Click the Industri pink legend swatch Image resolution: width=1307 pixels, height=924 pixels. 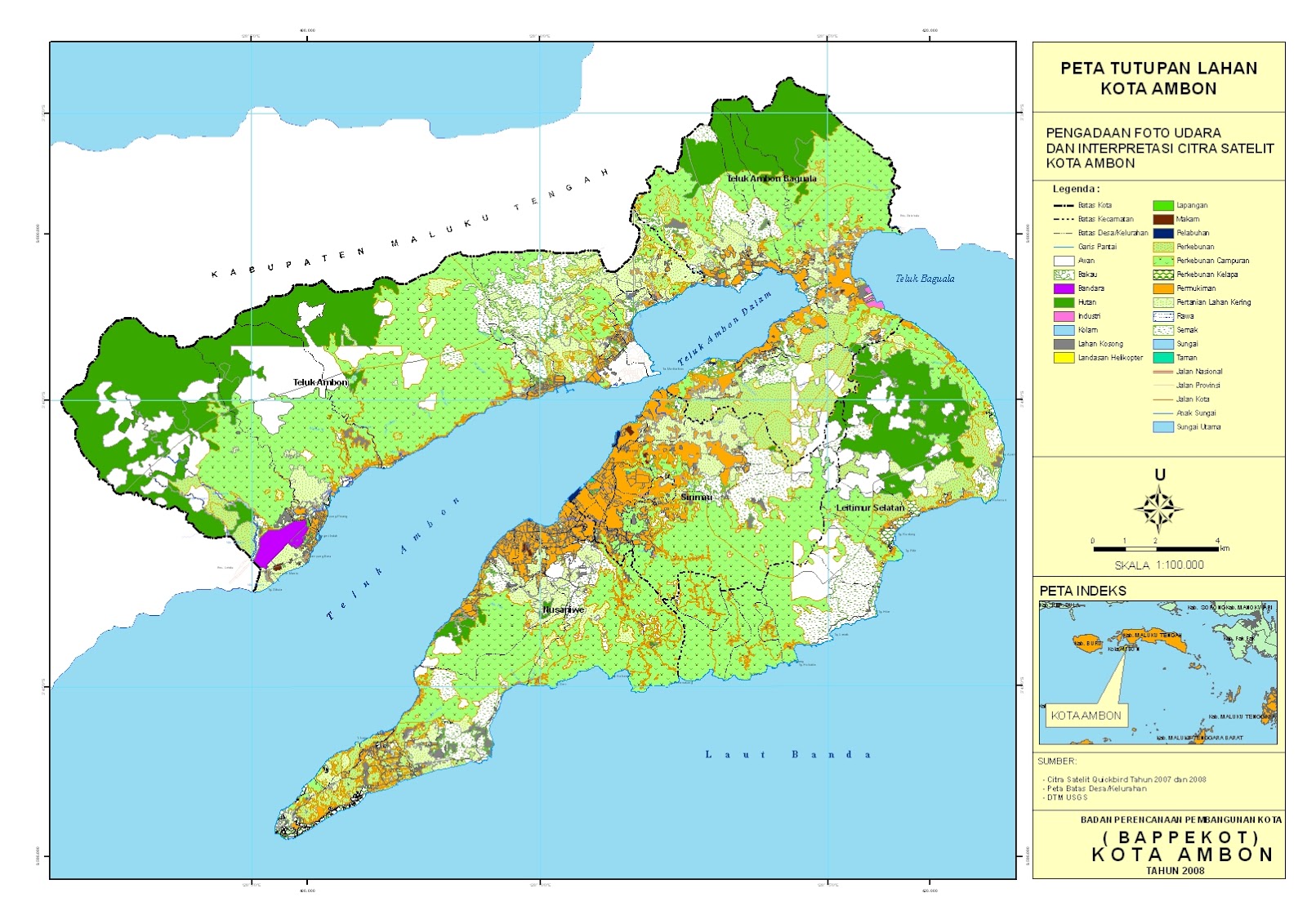click(x=1064, y=316)
